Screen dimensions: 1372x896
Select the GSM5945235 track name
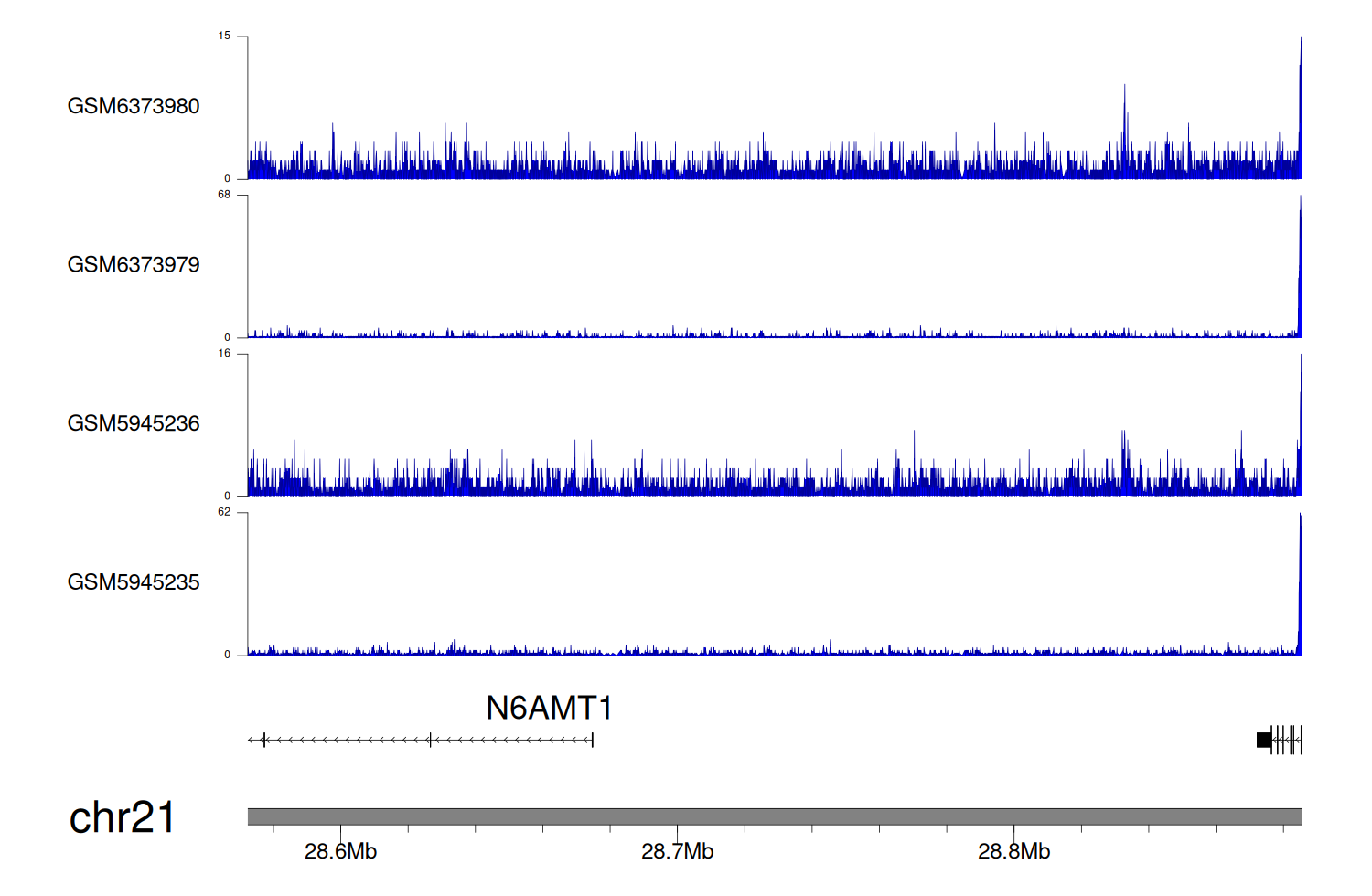[134, 582]
